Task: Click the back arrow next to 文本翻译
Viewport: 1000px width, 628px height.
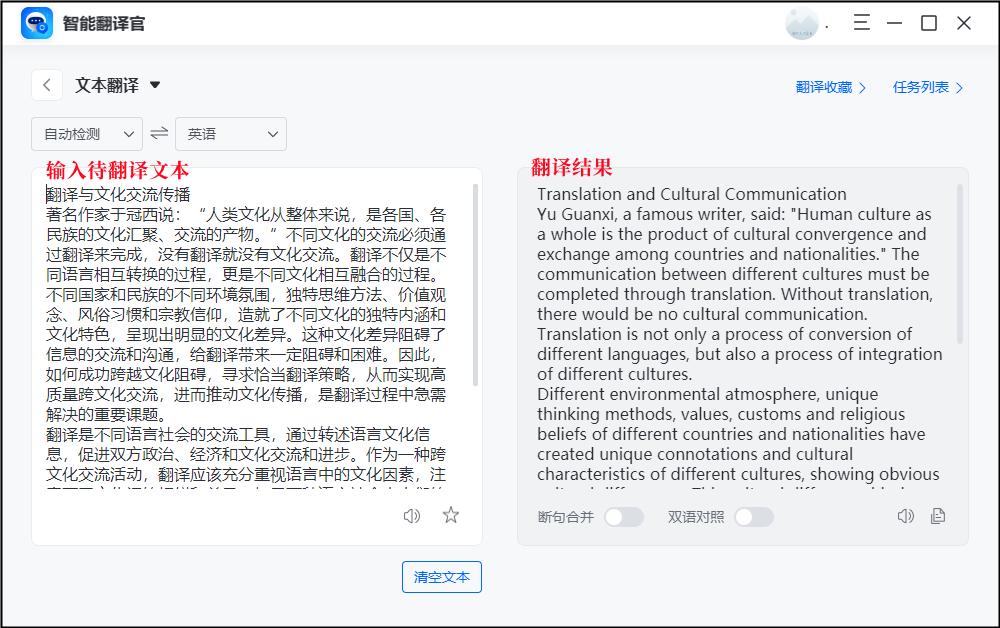Action: 46,85
